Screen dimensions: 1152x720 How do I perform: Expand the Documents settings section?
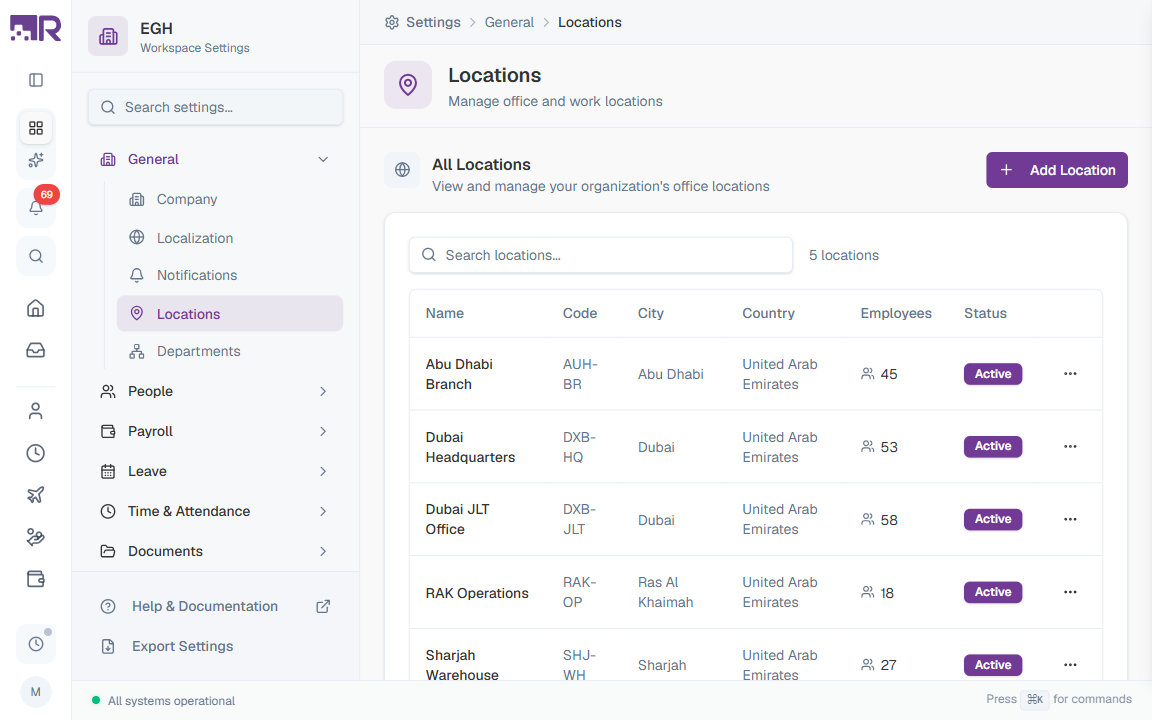(215, 551)
